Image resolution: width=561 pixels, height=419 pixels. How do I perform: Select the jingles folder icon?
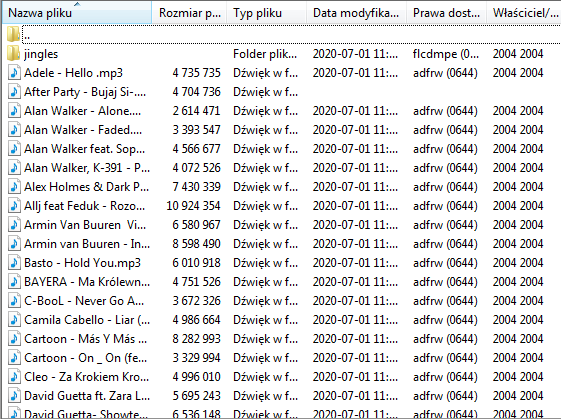point(13,54)
